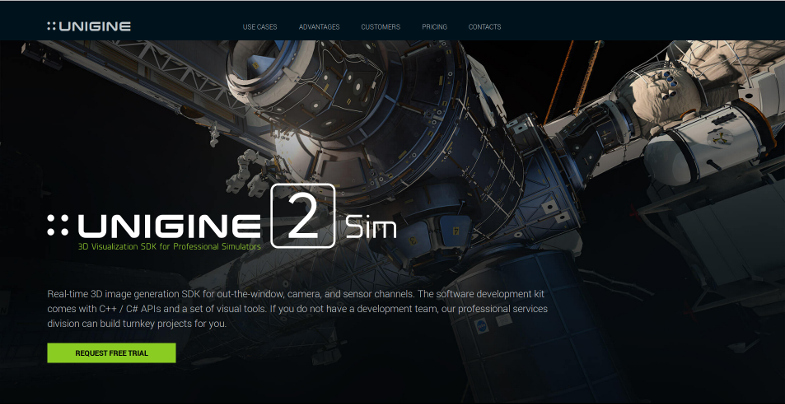
Task: Click the 'Real-time 3D image generation SDK' paragraph
Action: click(297, 309)
